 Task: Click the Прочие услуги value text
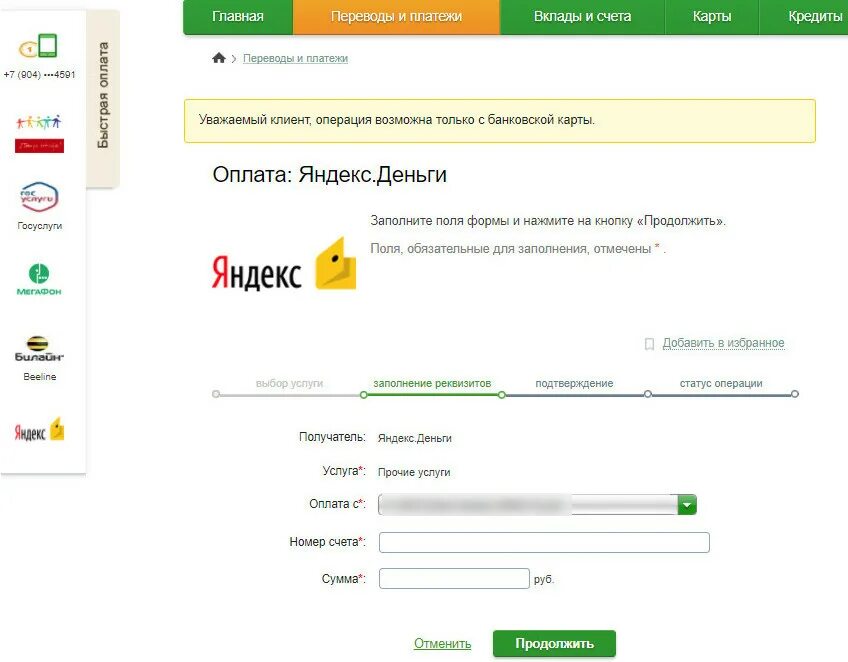(x=414, y=472)
